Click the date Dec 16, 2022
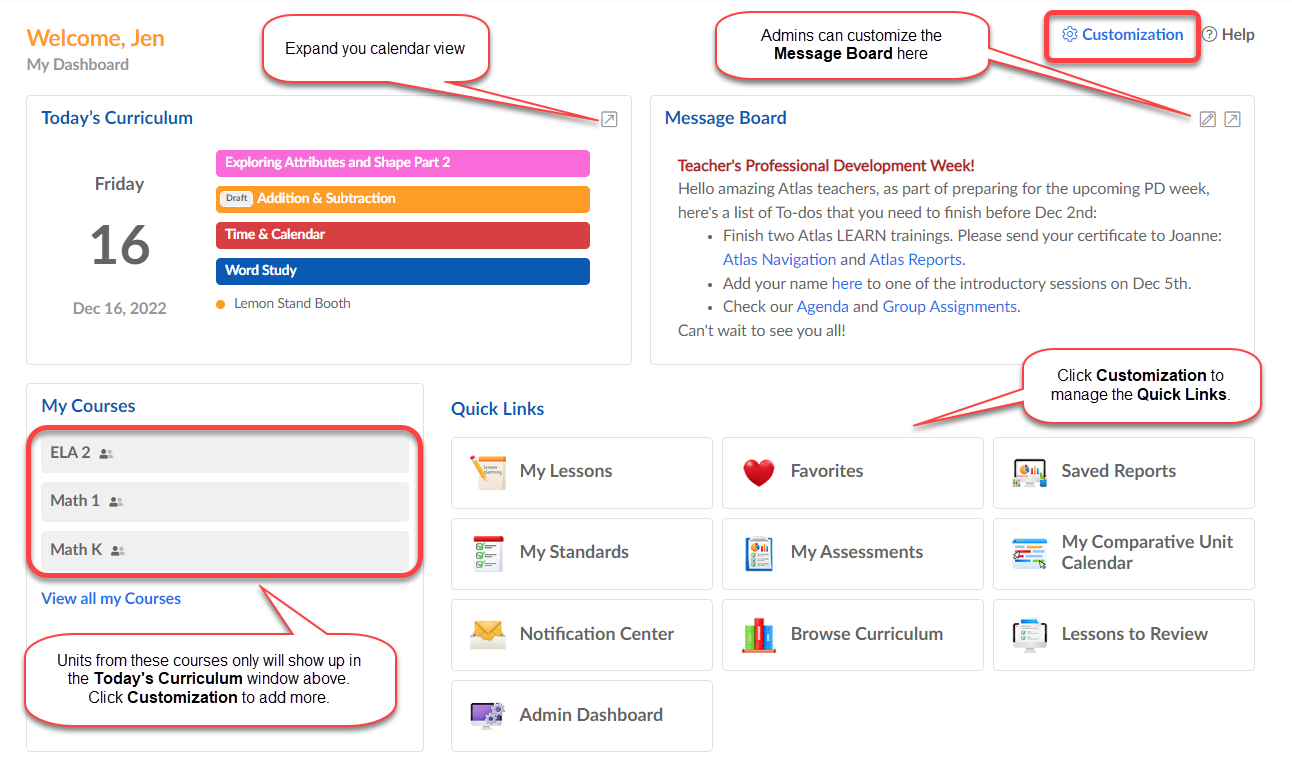1292x773 pixels. point(120,309)
